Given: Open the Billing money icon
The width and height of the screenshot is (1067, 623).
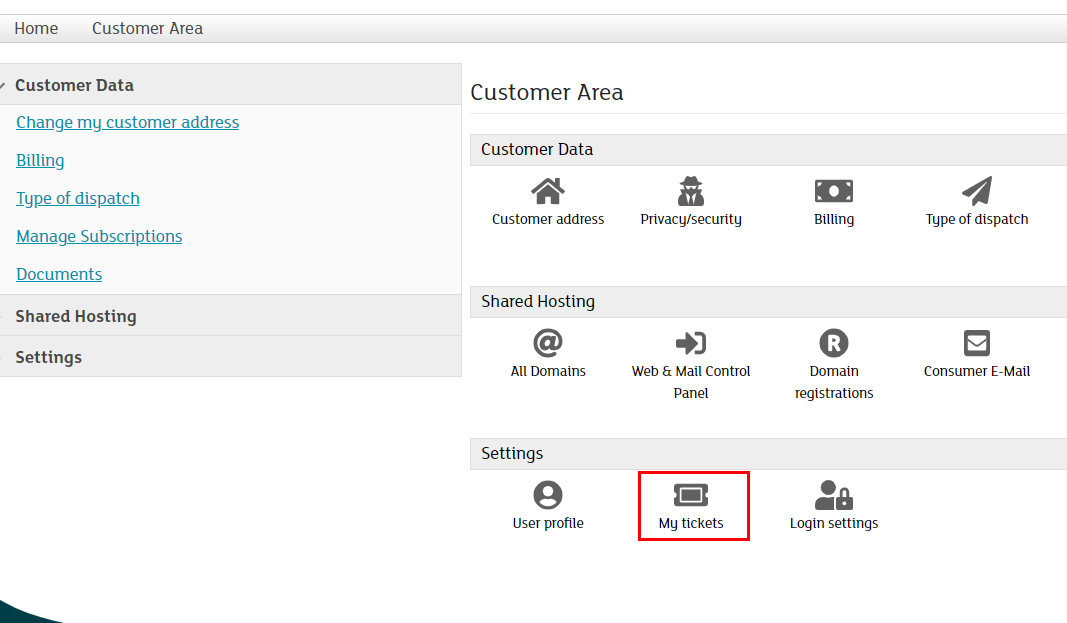Looking at the screenshot, I should point(833,191).
